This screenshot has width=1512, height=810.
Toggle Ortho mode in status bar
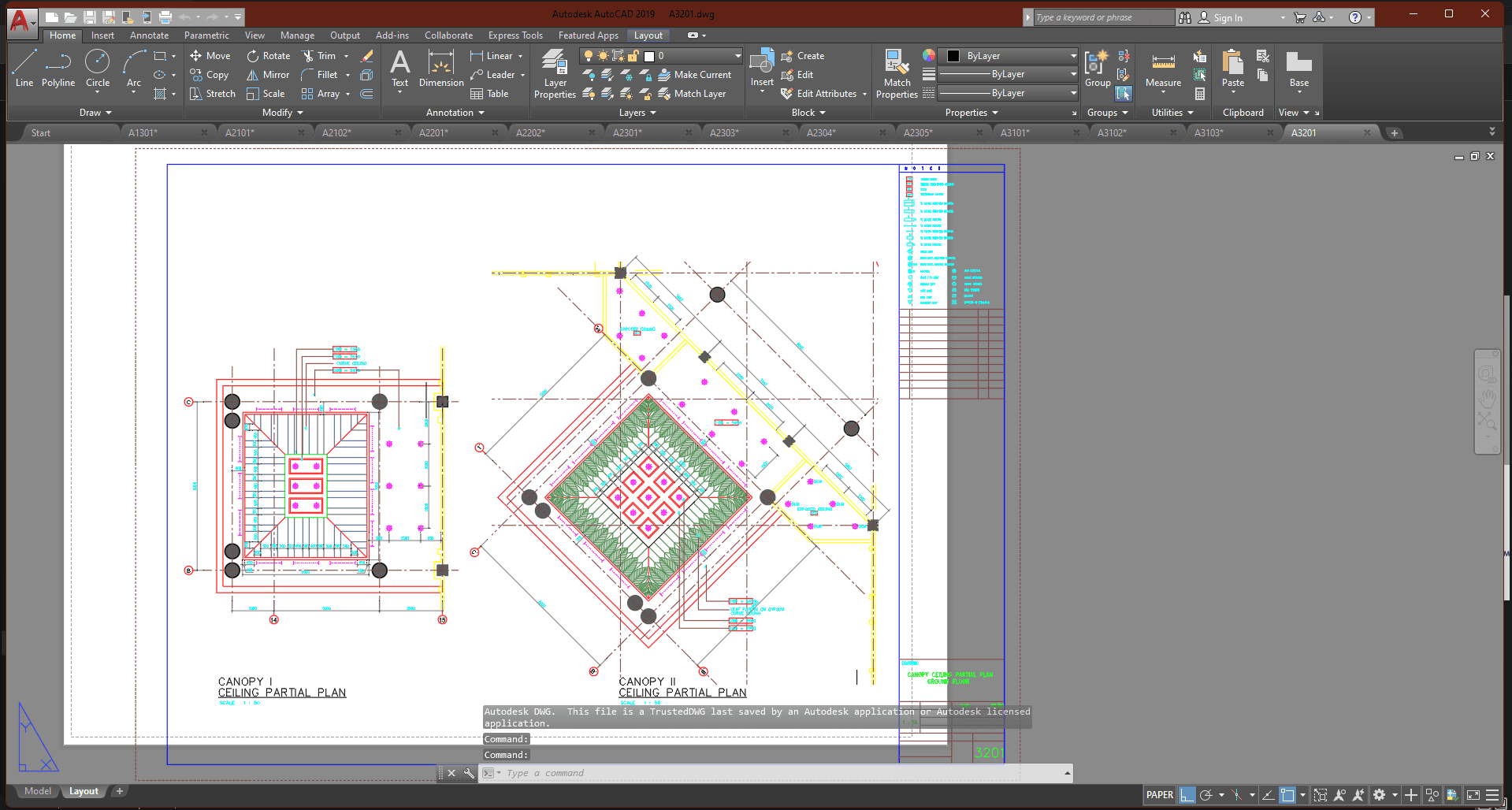coord(1187,795)
